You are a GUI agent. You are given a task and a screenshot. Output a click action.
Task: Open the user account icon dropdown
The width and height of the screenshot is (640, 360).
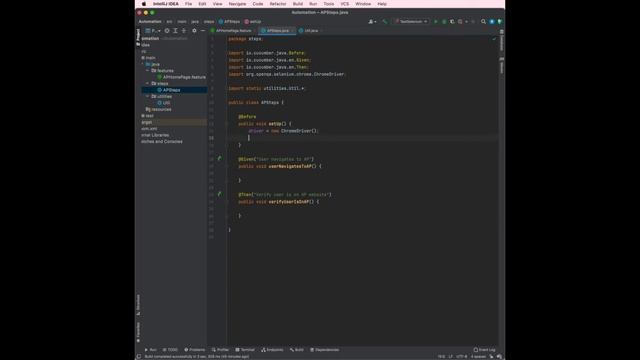[x=372, y=22]
